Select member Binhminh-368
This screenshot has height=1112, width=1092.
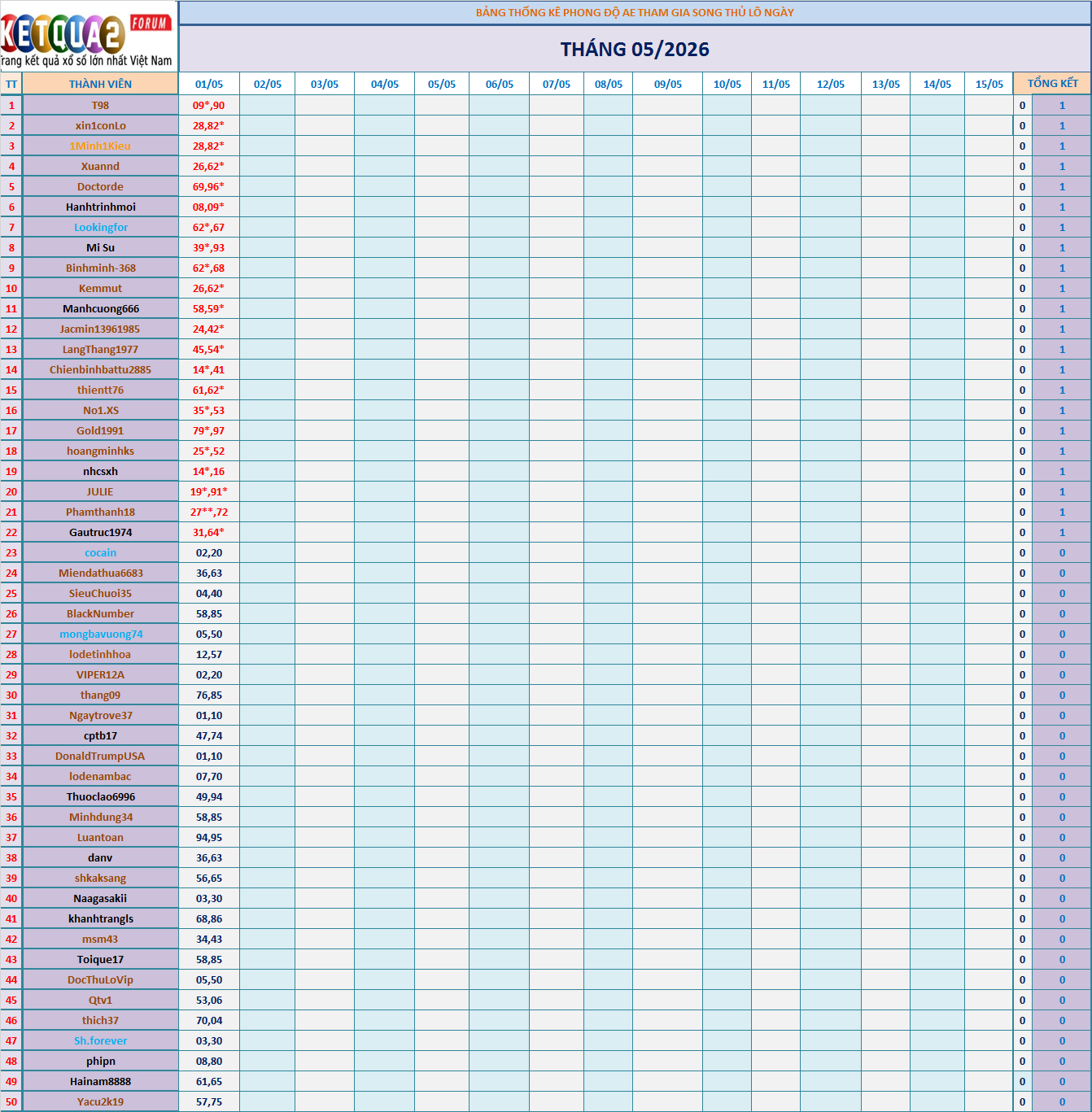pos(100,268)
